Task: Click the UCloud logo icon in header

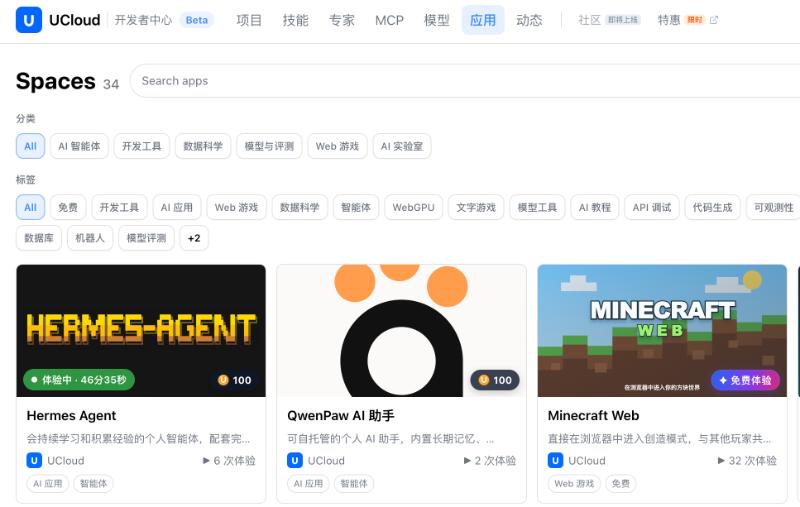Action: [29, 20]
